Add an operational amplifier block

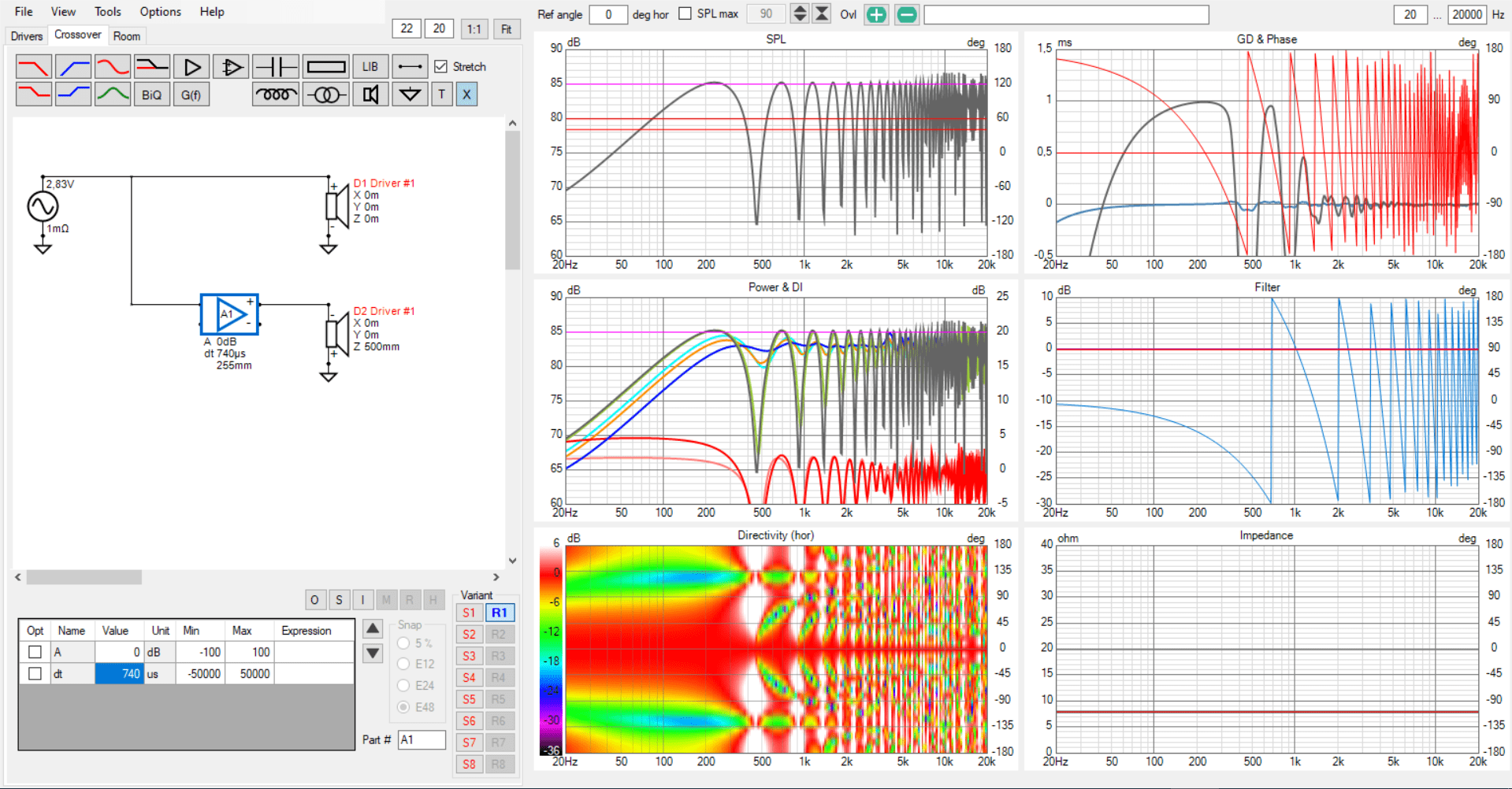click(231, 67)
